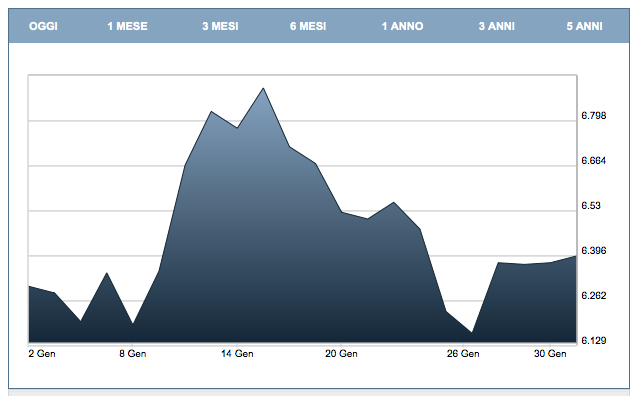Show the 6 MESI chart period
Image resolution: width=637 pixels, height=396 pixels.
308,26
